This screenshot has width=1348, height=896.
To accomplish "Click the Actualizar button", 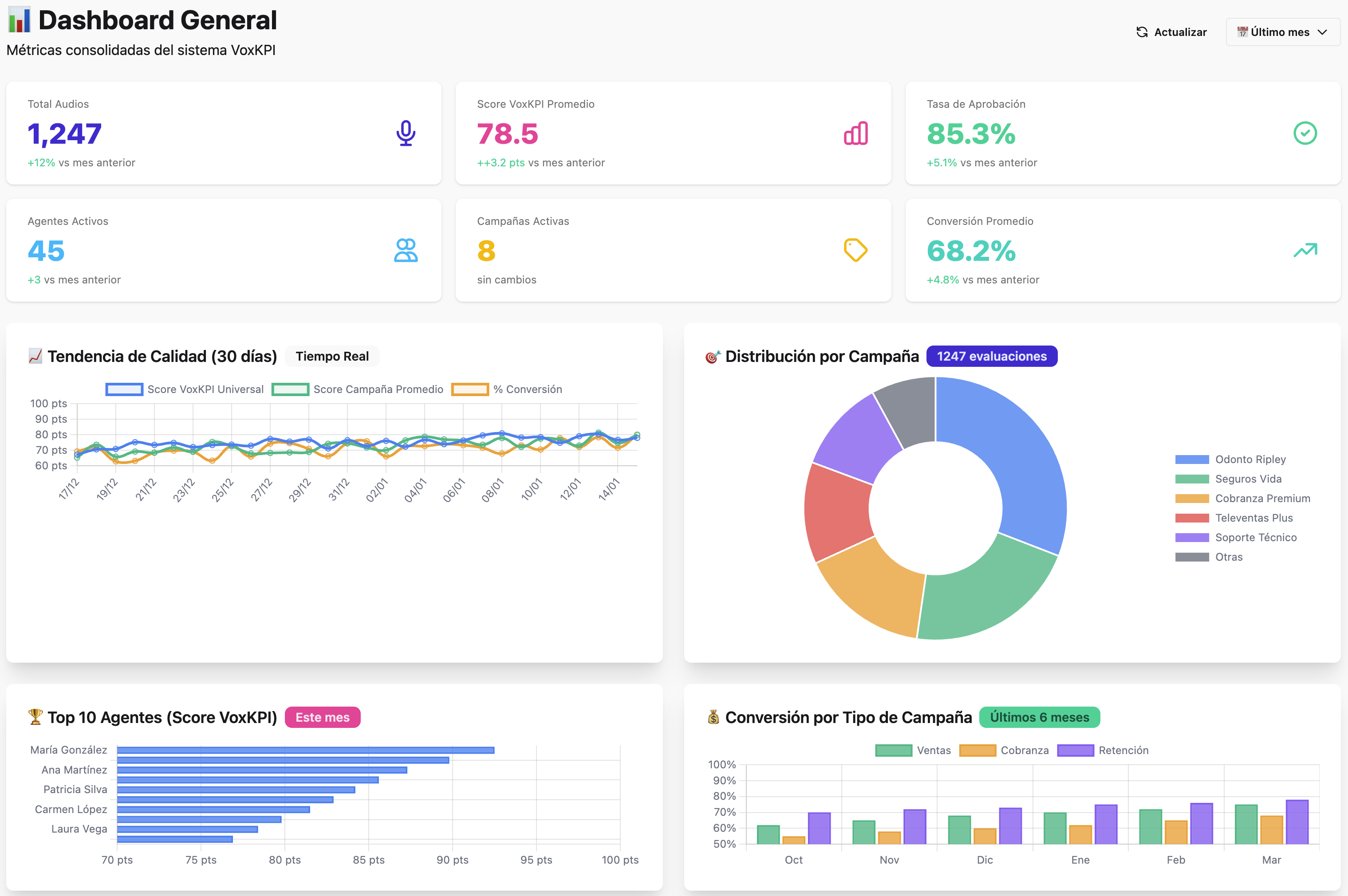I will [x=1171, y=32].
